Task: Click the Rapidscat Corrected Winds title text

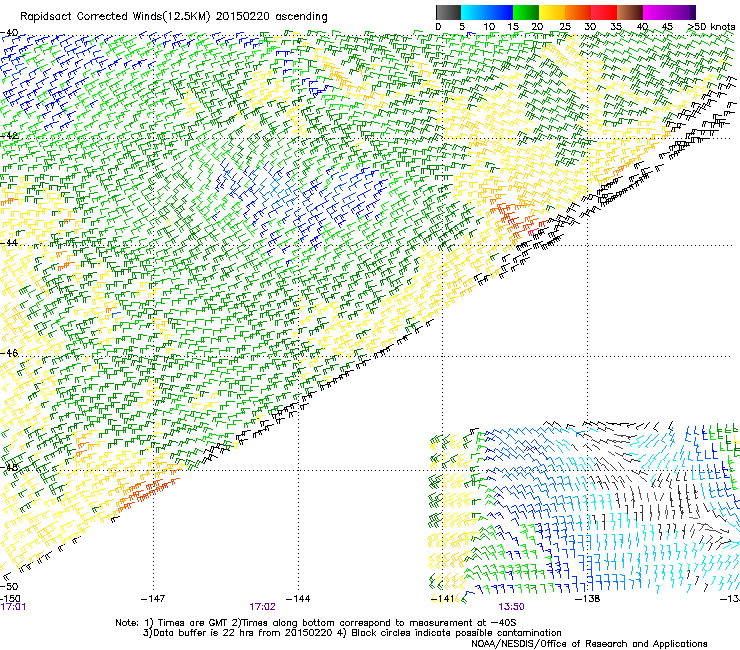Action: tap(173, 17)
